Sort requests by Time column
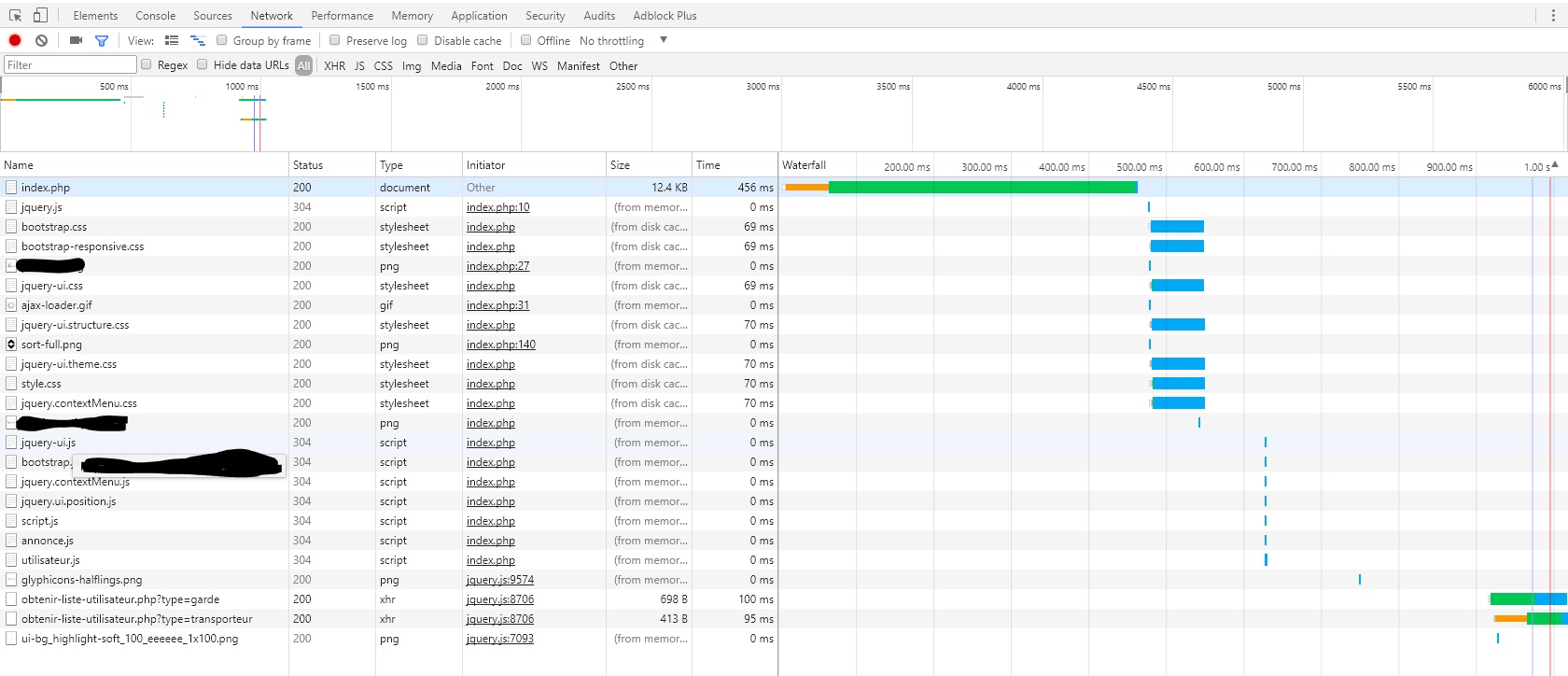Viewport: 1568px width, 676px height. (735, 165)
